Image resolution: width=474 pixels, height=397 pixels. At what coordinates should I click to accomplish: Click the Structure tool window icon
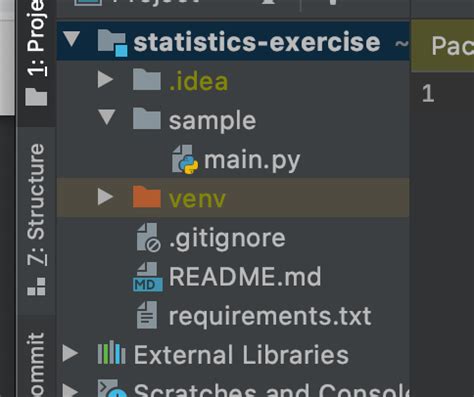[x=36, y=286]
